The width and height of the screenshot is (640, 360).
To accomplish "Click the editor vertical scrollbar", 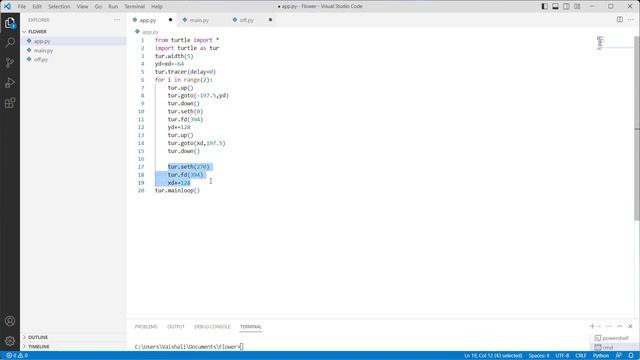I will pyautogui.click(x=637, y=129).
